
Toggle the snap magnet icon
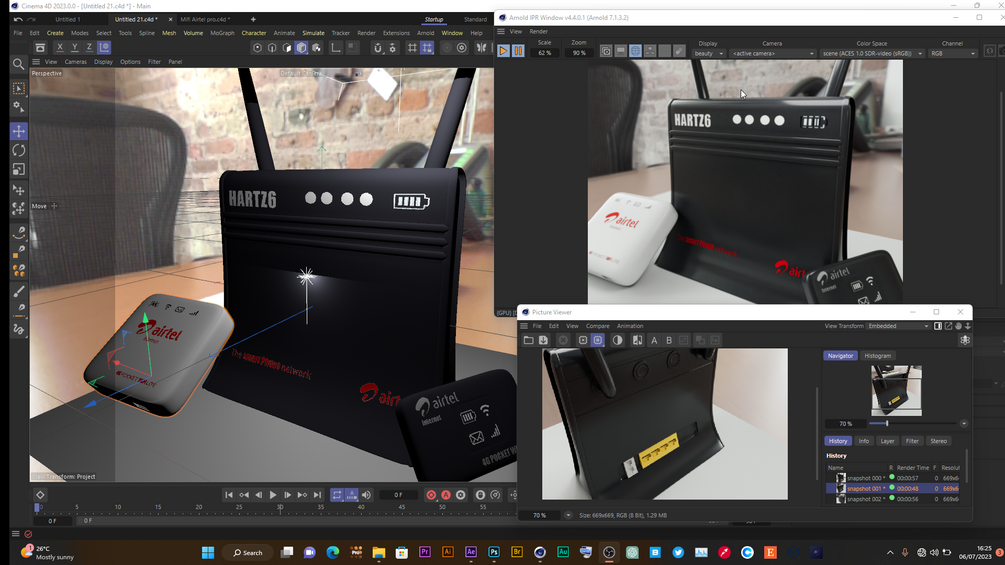378,47
